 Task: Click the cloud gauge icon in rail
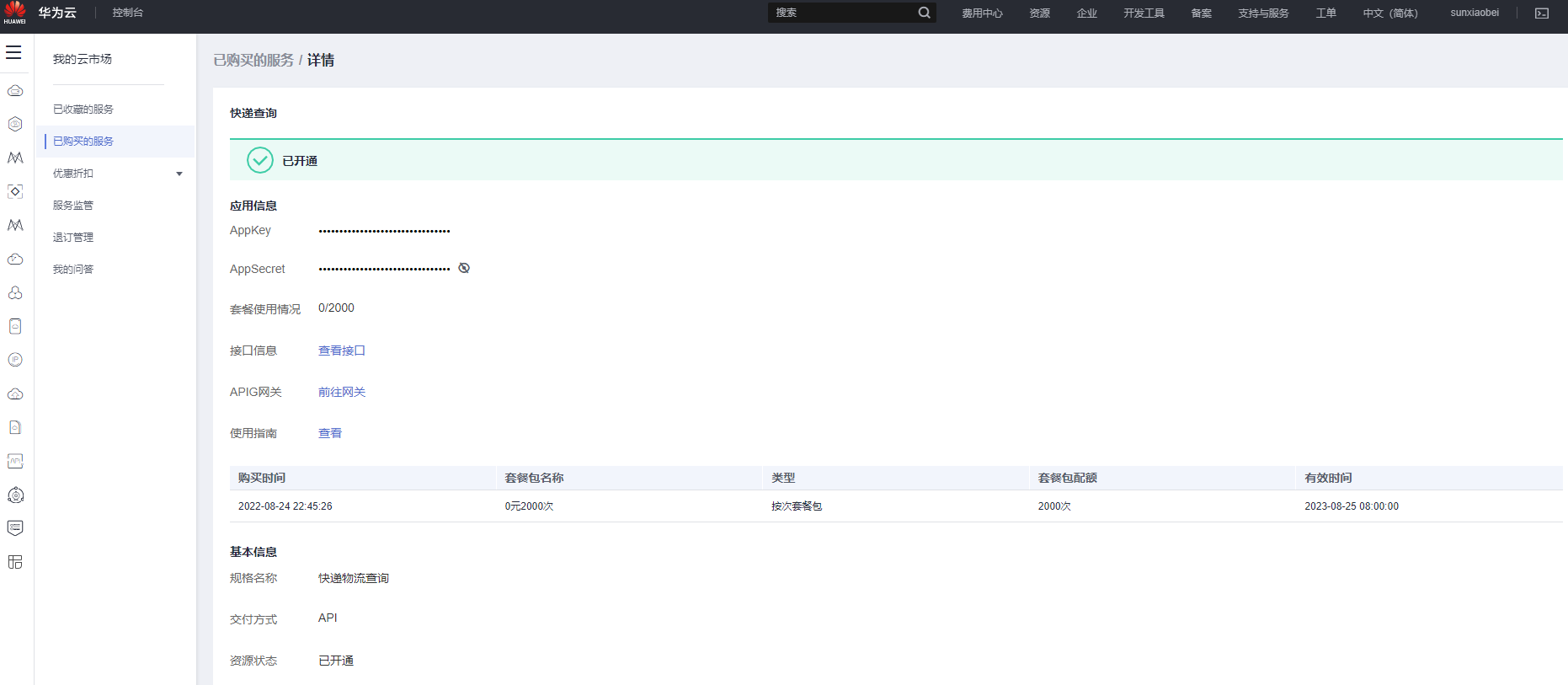pyautogui.click(x=15, y=259)
